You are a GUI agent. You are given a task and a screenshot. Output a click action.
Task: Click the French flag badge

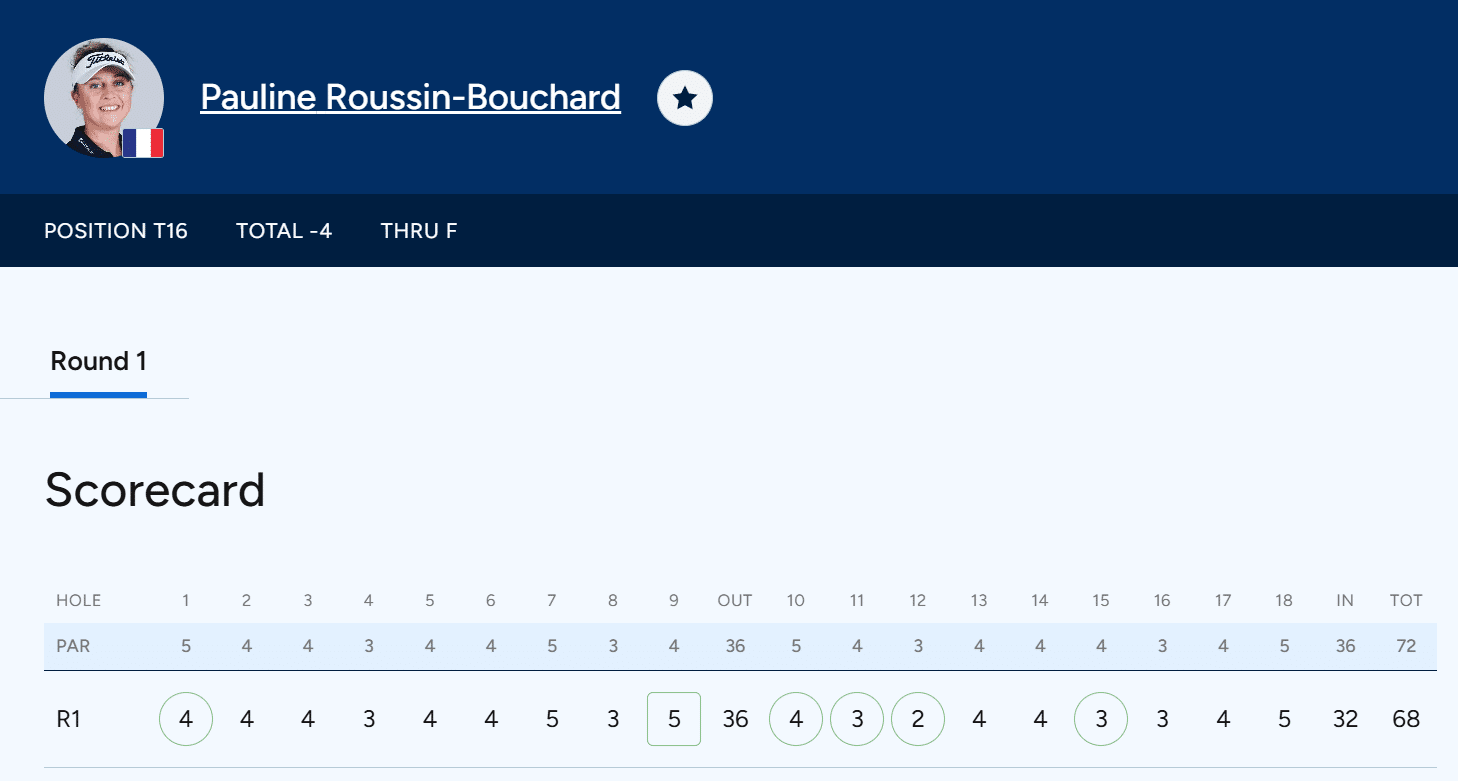point(143,143)
